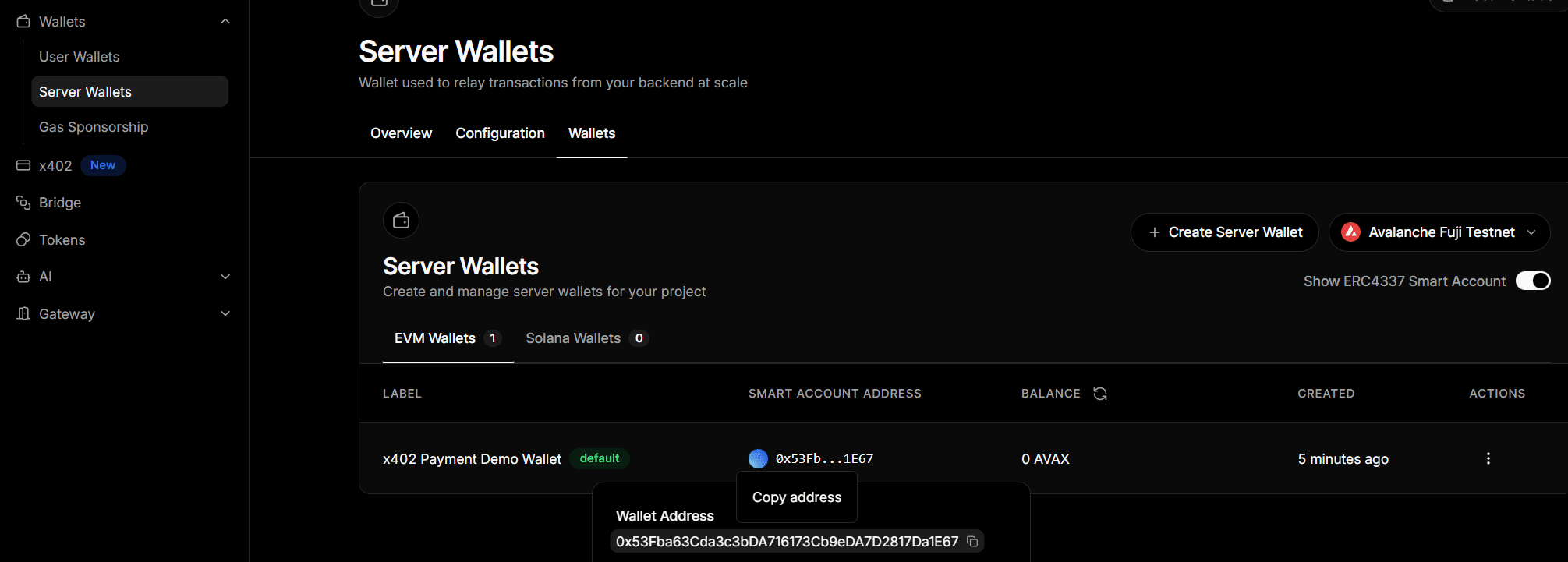Open Gas Sponsorship from the sidebar

(x=94, y=126)
